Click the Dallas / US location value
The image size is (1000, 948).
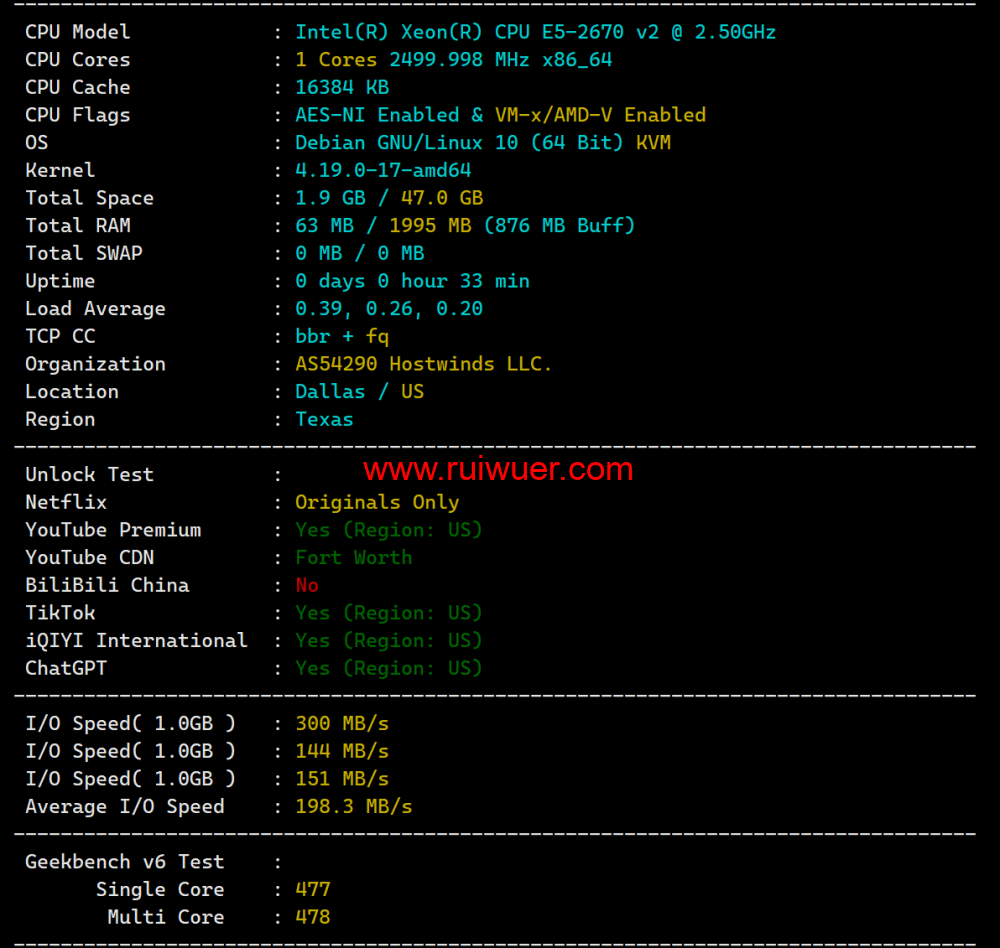pyautogui.click(x=359, y=392)
